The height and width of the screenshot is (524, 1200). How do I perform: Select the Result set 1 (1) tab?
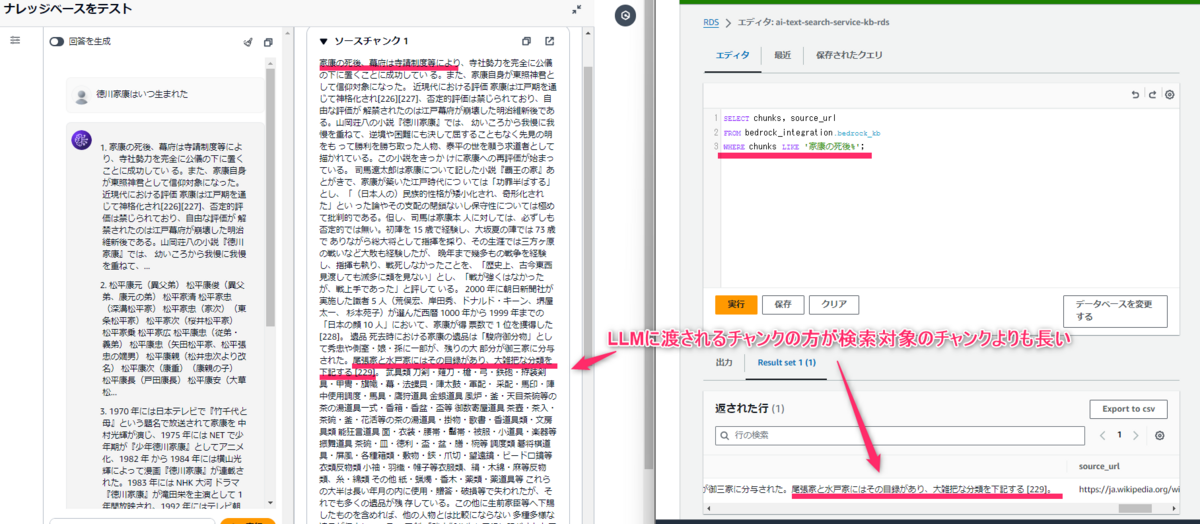(785, 361)
